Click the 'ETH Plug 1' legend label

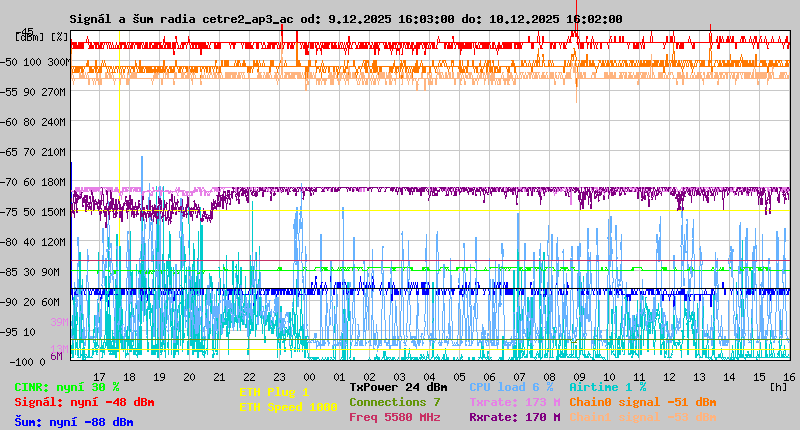[x=274, y=392]
